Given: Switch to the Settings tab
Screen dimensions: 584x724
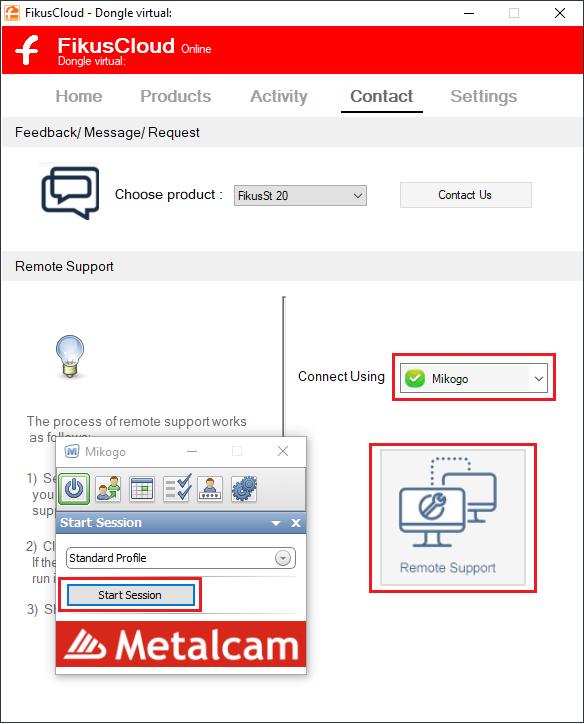Looking at the screenshot, I should [483, 97].
